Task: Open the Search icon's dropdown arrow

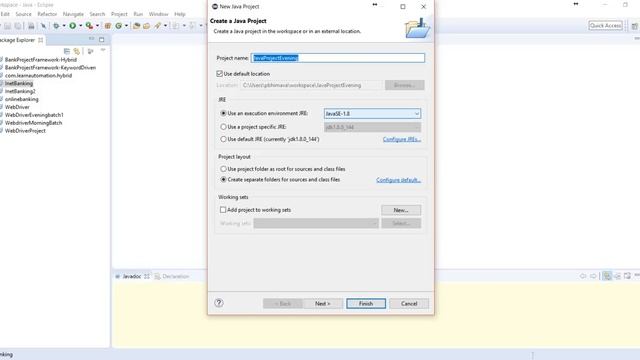Action: point(165,26)
